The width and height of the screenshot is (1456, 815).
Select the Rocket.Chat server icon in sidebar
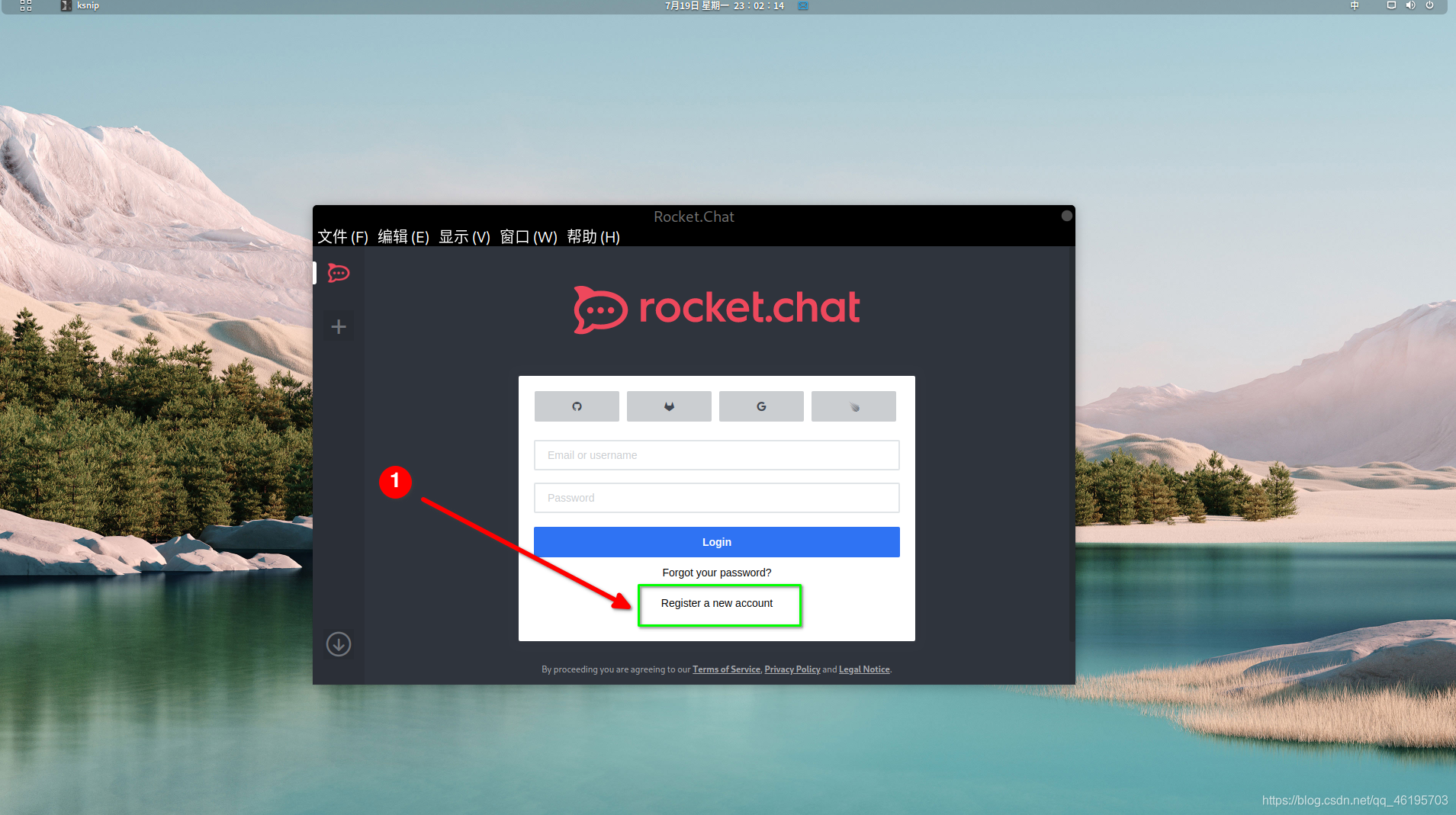pos(339,273)
